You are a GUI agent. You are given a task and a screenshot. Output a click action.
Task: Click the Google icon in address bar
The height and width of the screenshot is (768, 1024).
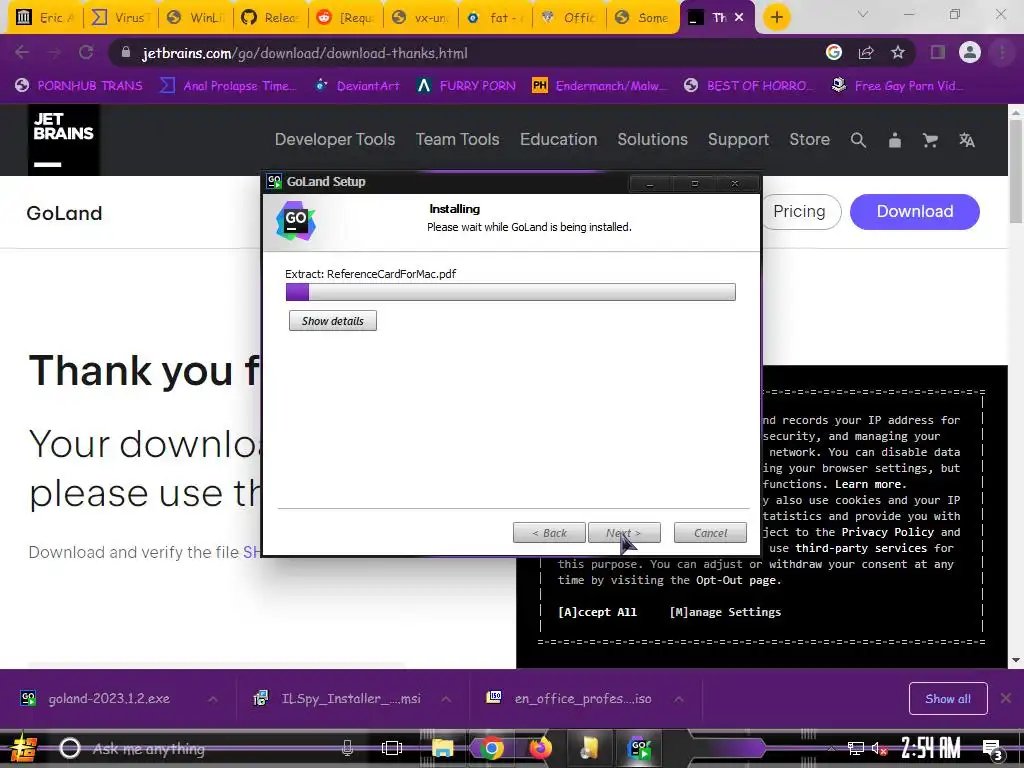click(x=834, y=53)
